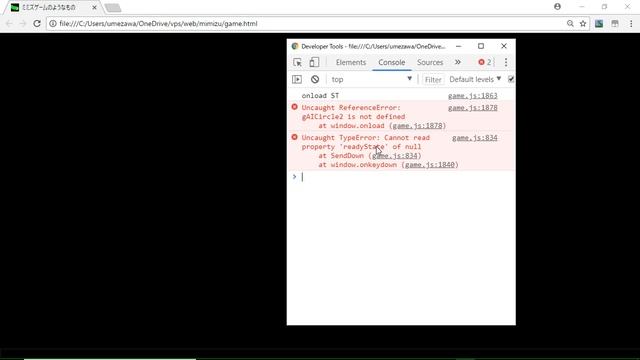Go back with the browser back arrow
Image resolution: width=640 pixels, height=360 pixels.
pyautogui.click(x=9, y=23)
